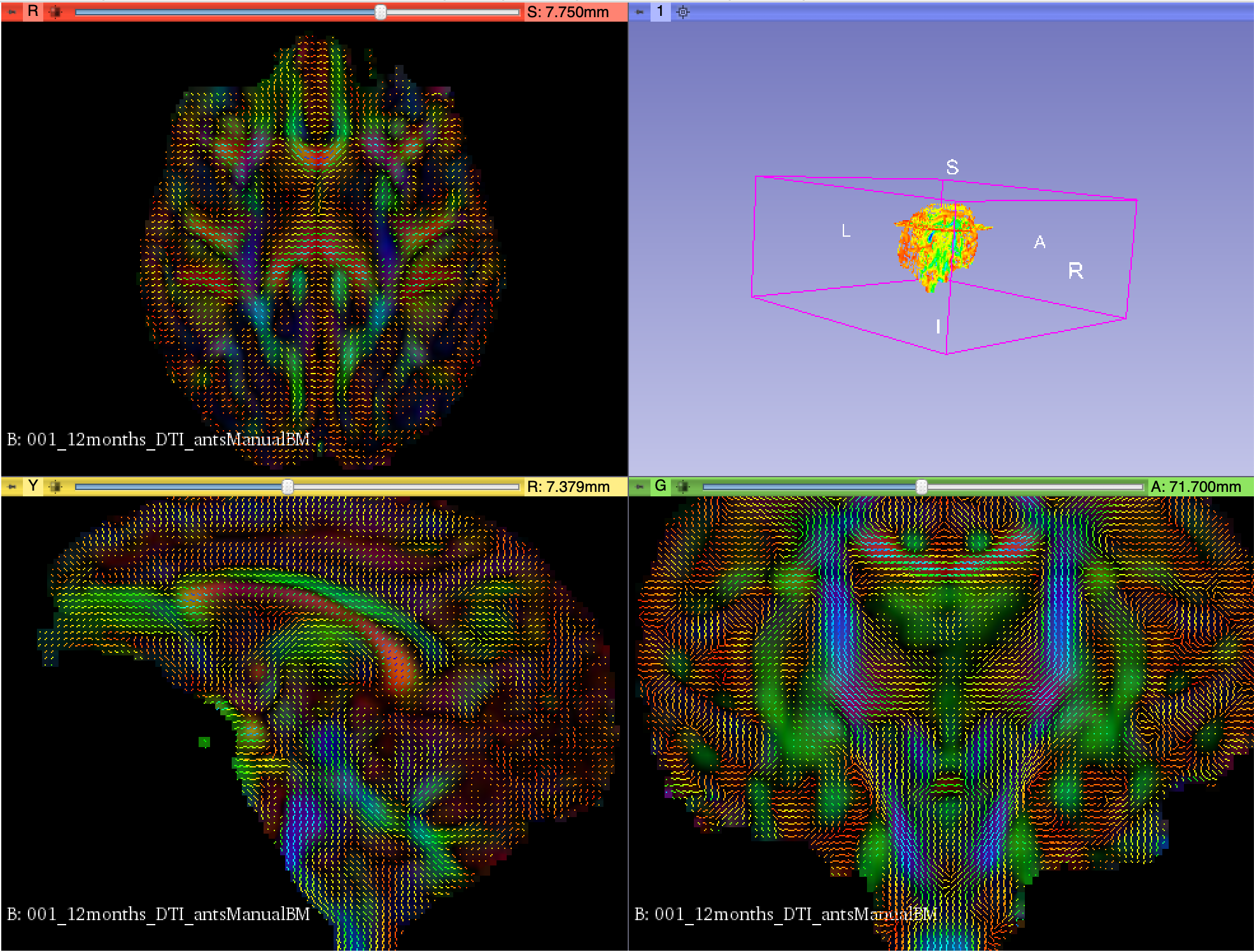Viewport: 1254px width, 952px height.
Task: Click the green view maximize/center icon
Action: tap(683, 487)
